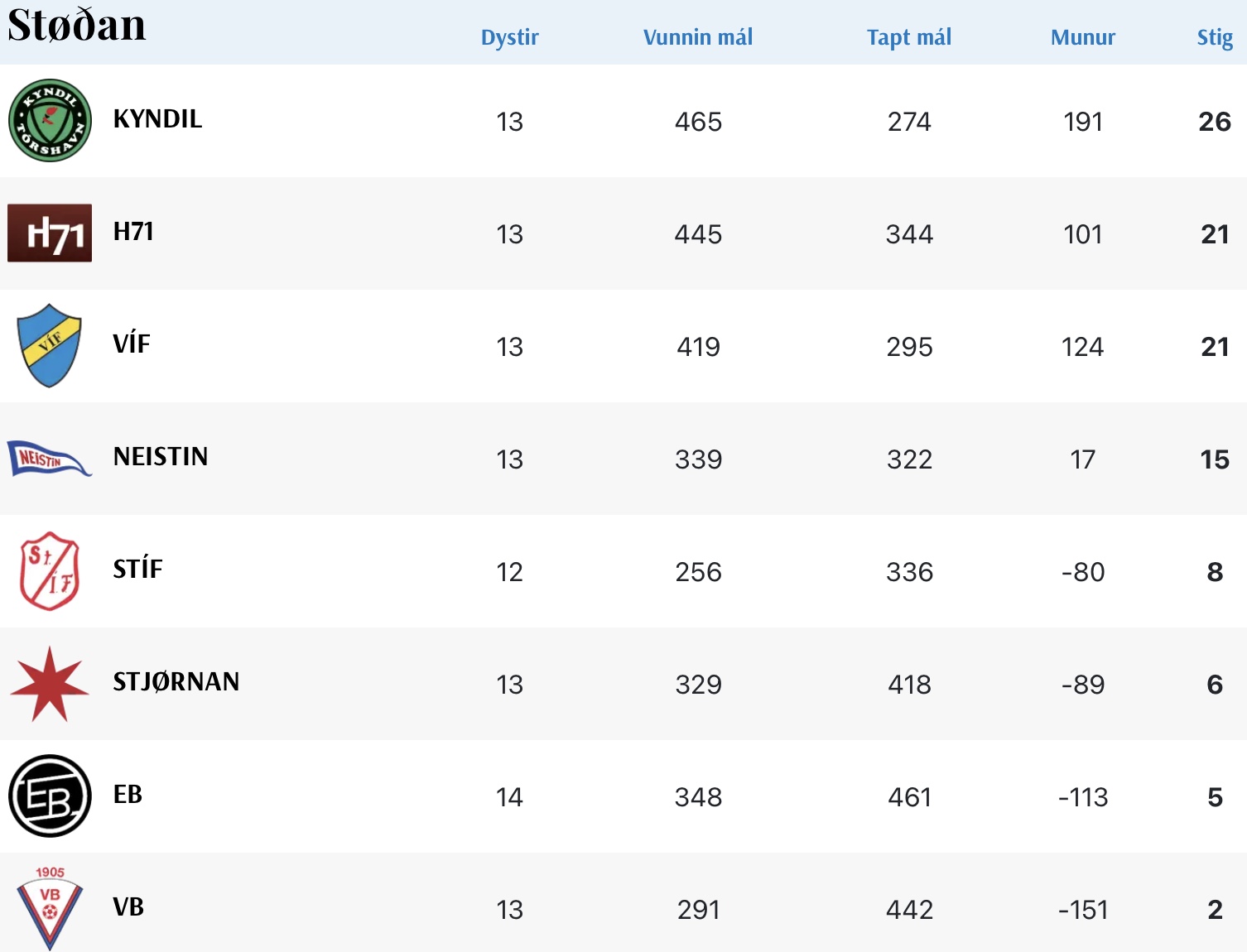Click the Kyndil Tórshavn club logo
This screenshot has height=952, width=1247.
click(50, 121)
